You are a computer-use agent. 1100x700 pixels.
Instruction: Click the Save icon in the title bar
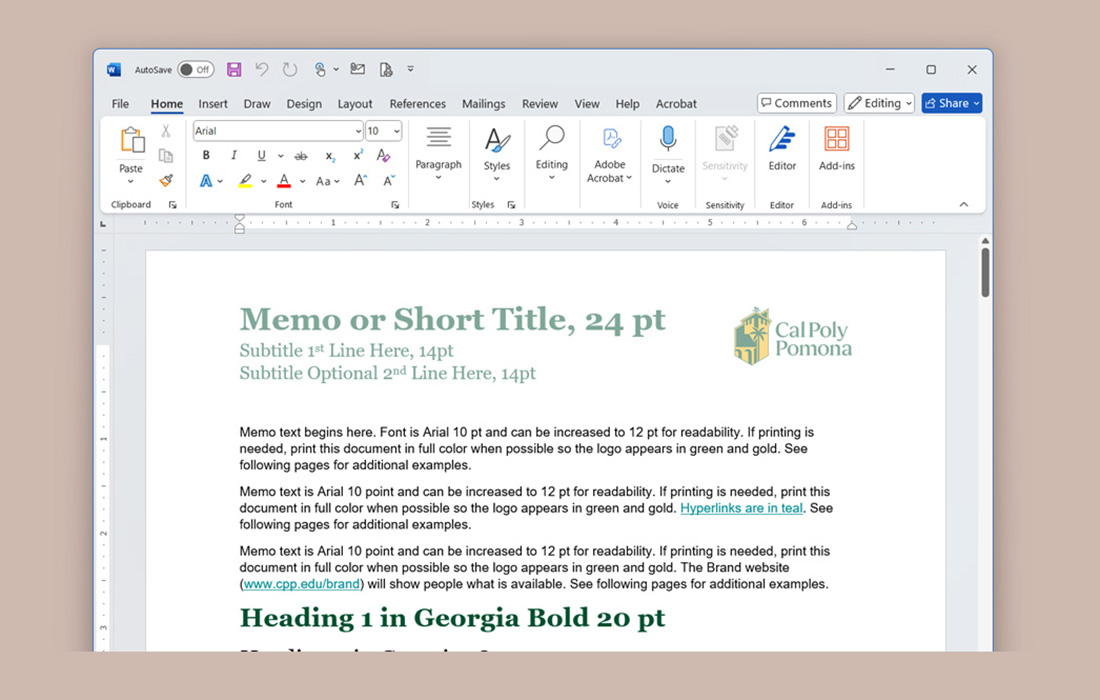(234, 69)
